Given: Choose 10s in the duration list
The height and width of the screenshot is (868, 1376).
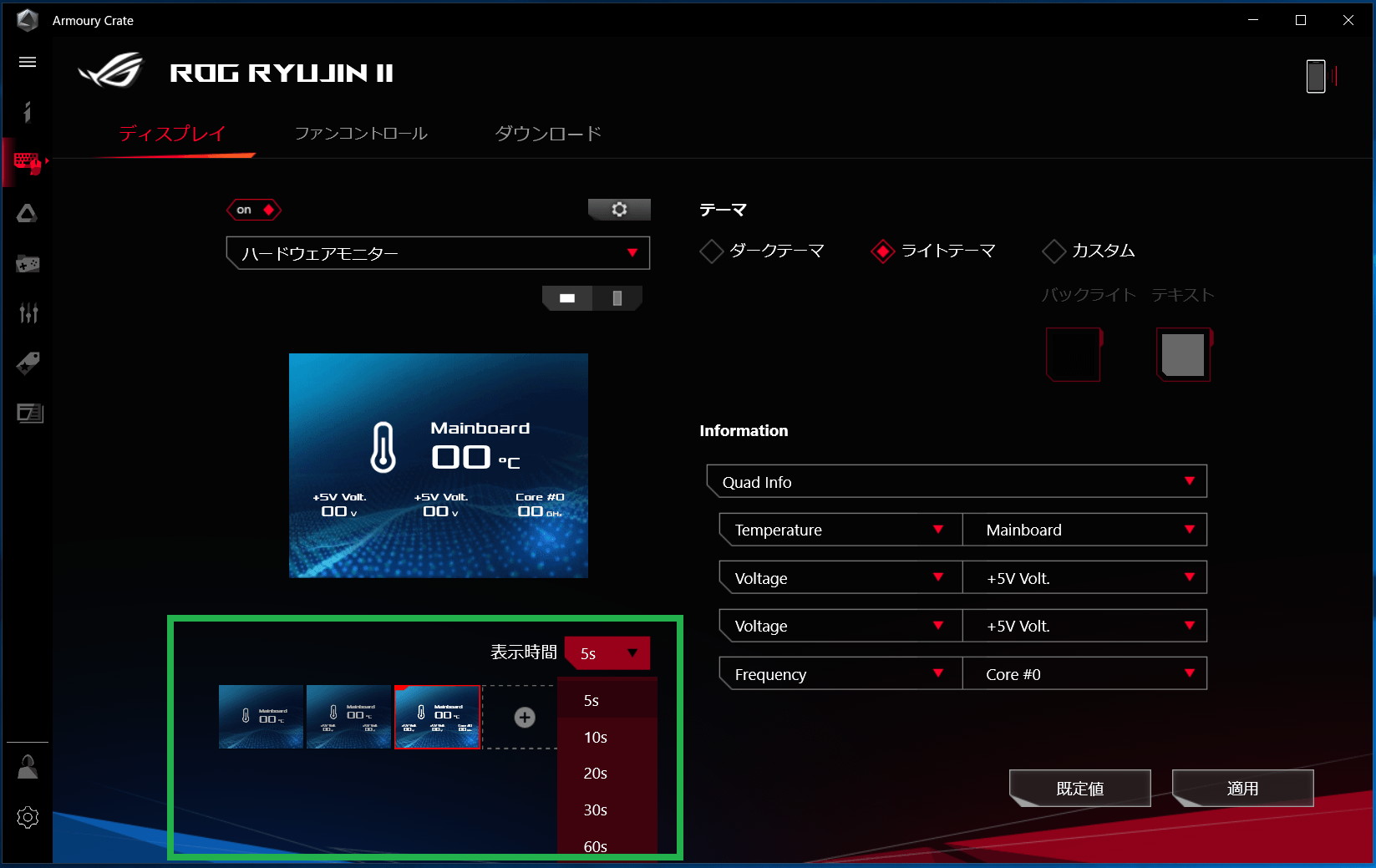Looking at the screenshot, I should pyautogui.click(x=607, y=737).
